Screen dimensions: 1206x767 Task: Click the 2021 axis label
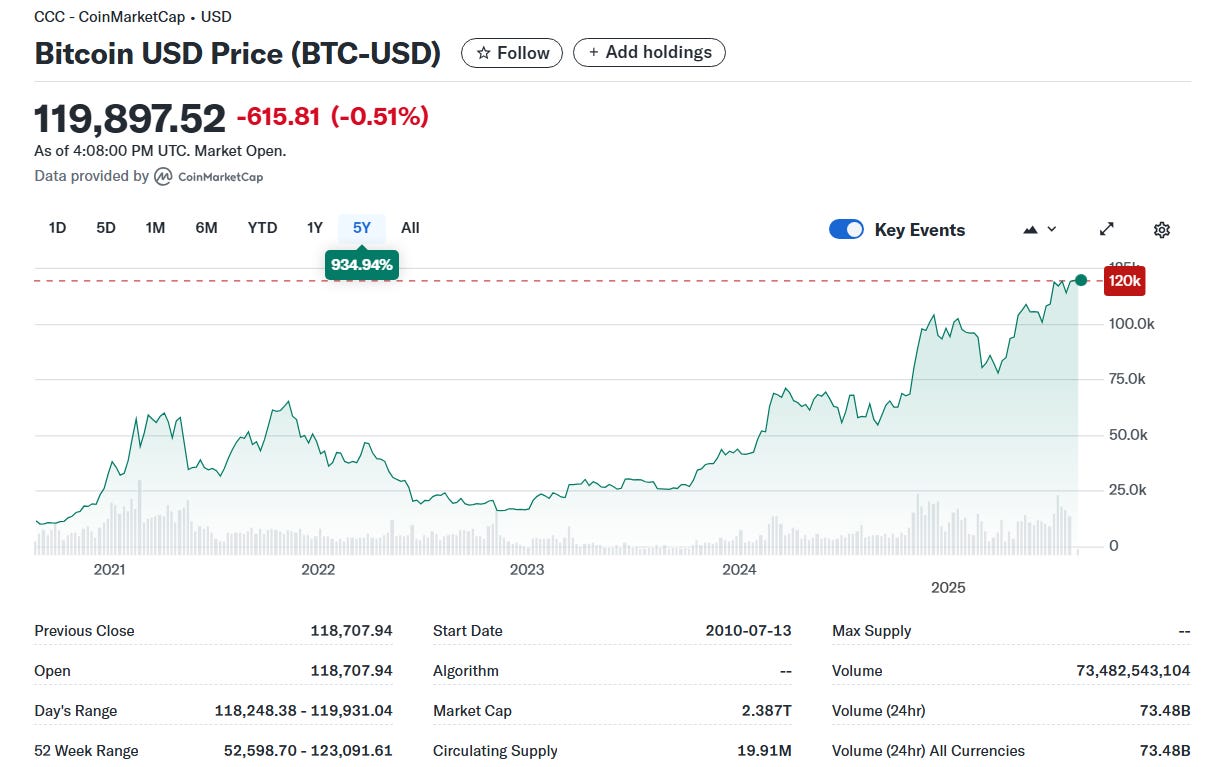tap(109, 570)
